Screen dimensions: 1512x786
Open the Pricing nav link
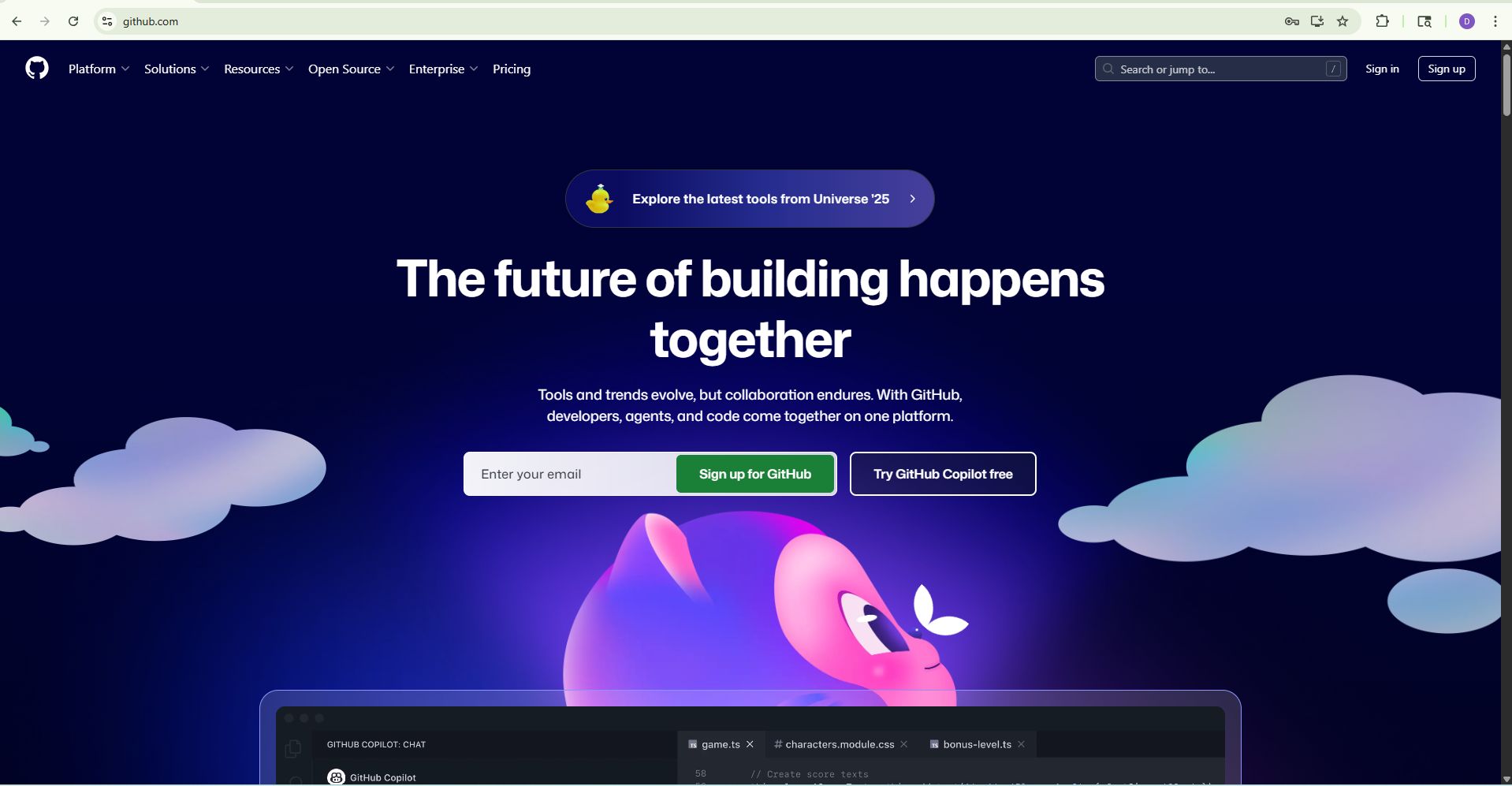point(512,69)
